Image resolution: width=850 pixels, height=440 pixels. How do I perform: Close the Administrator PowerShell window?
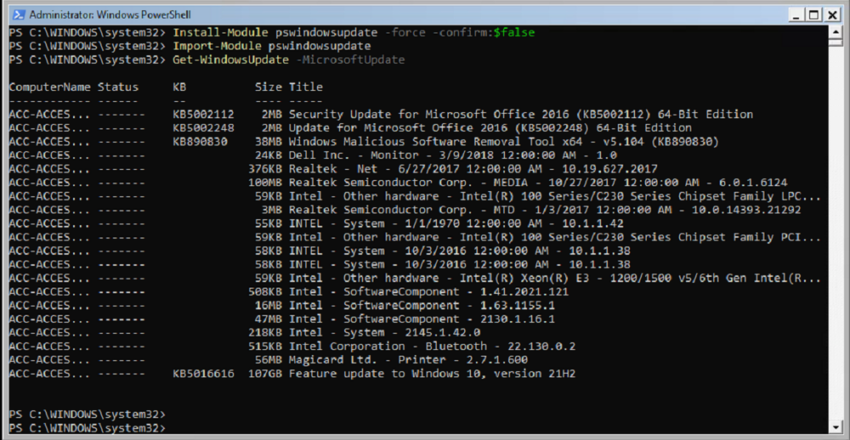pyautogui.click(x=832, y=15)
